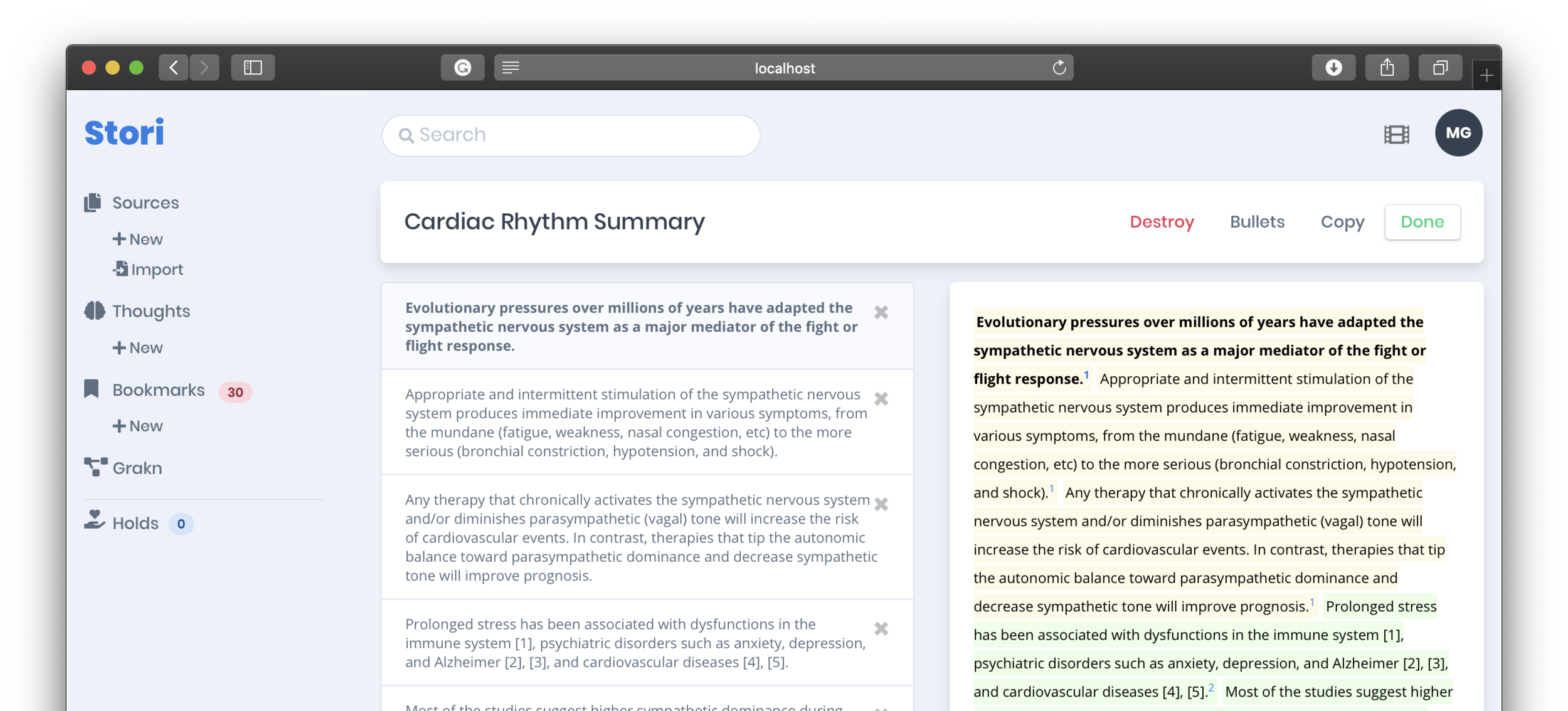This screenshot has width=1568, height=711.
Task: Open the Safari share menu
Action: (x=1387, y=68)
